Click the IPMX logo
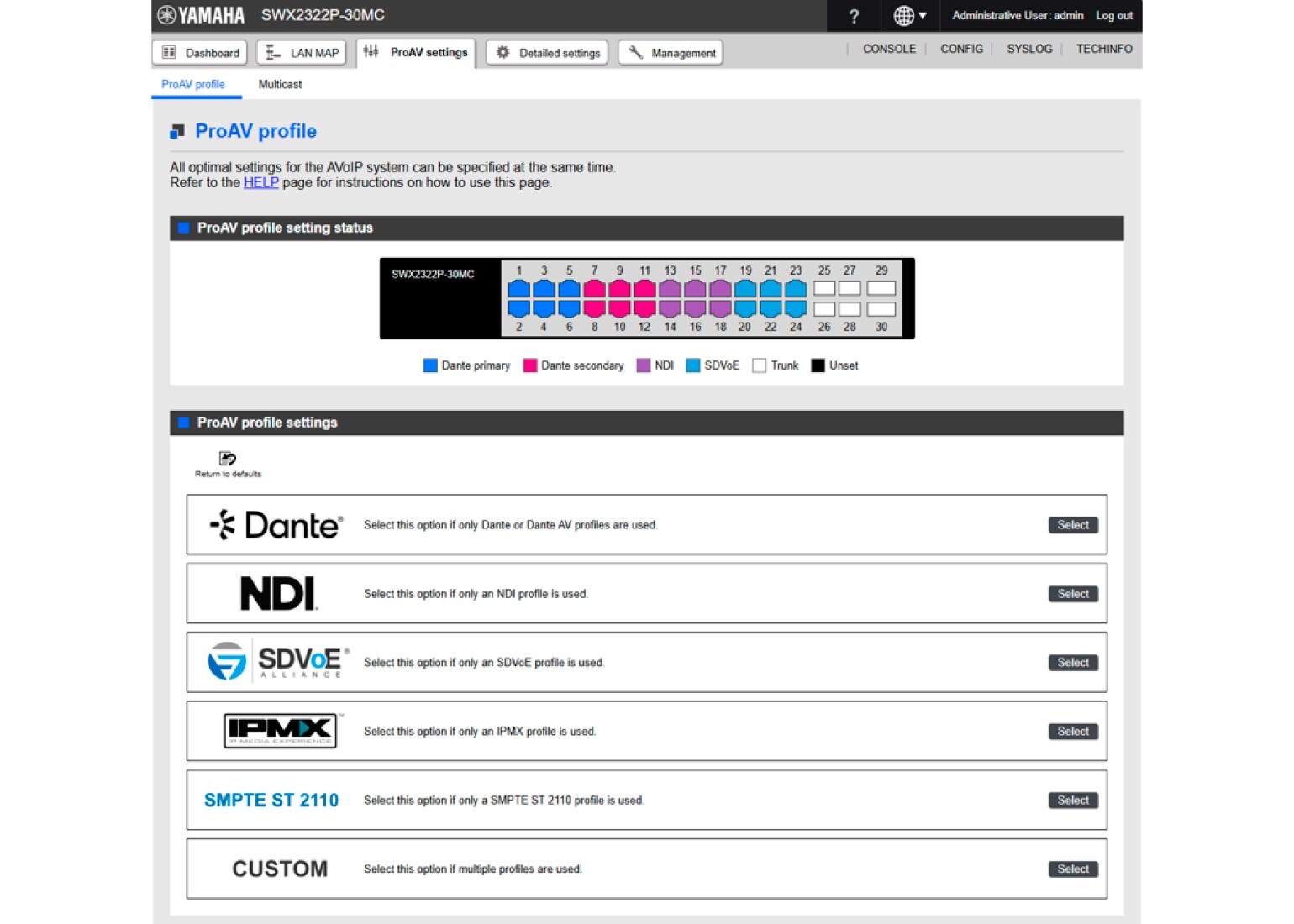This screenshot has width=1294, height=924. click(279, 731)
